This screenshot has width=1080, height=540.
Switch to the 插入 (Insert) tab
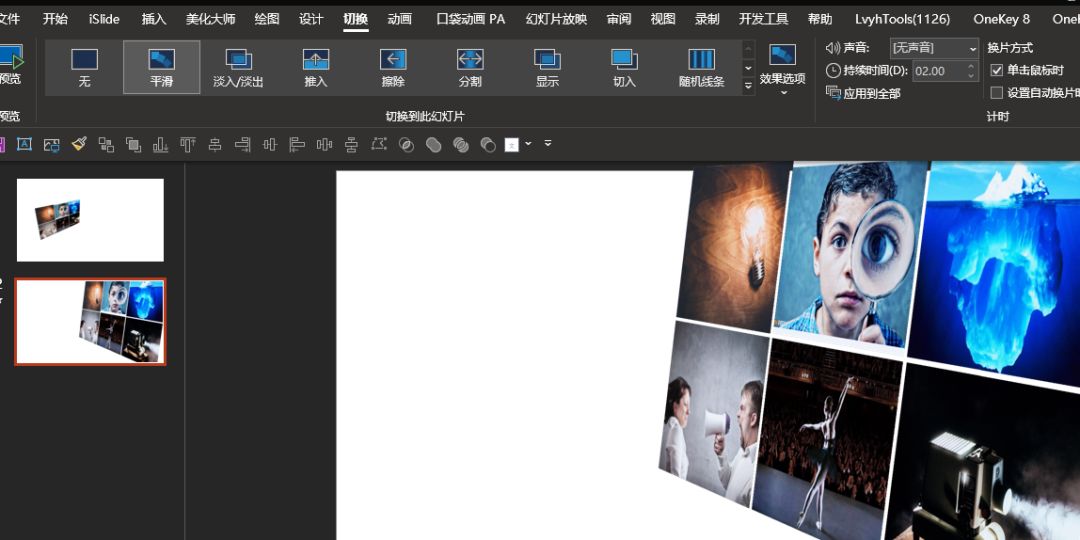154,19
